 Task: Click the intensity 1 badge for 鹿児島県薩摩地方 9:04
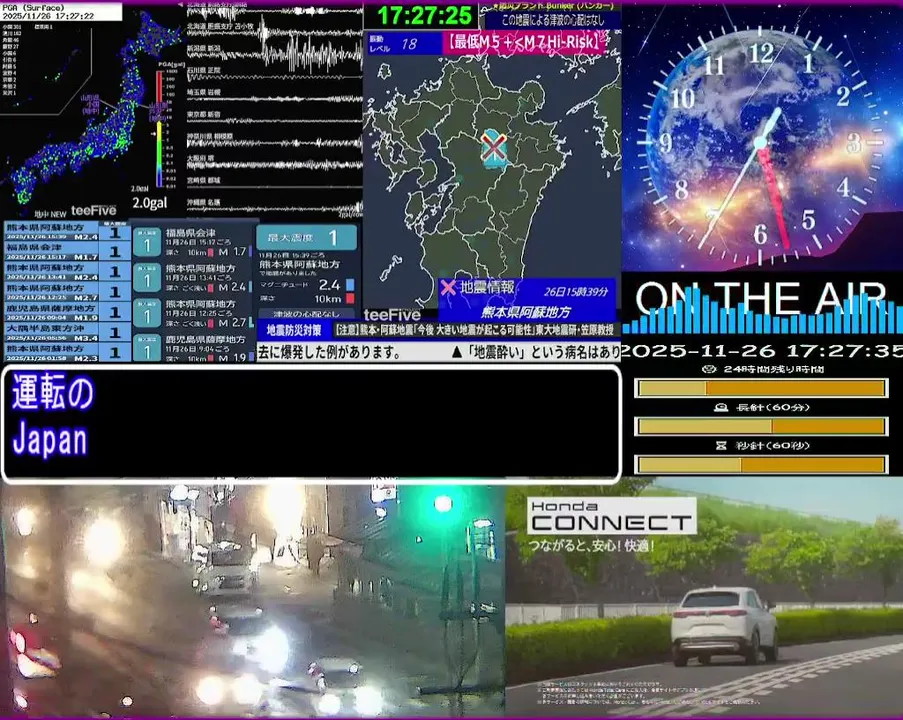pos(147,349)
